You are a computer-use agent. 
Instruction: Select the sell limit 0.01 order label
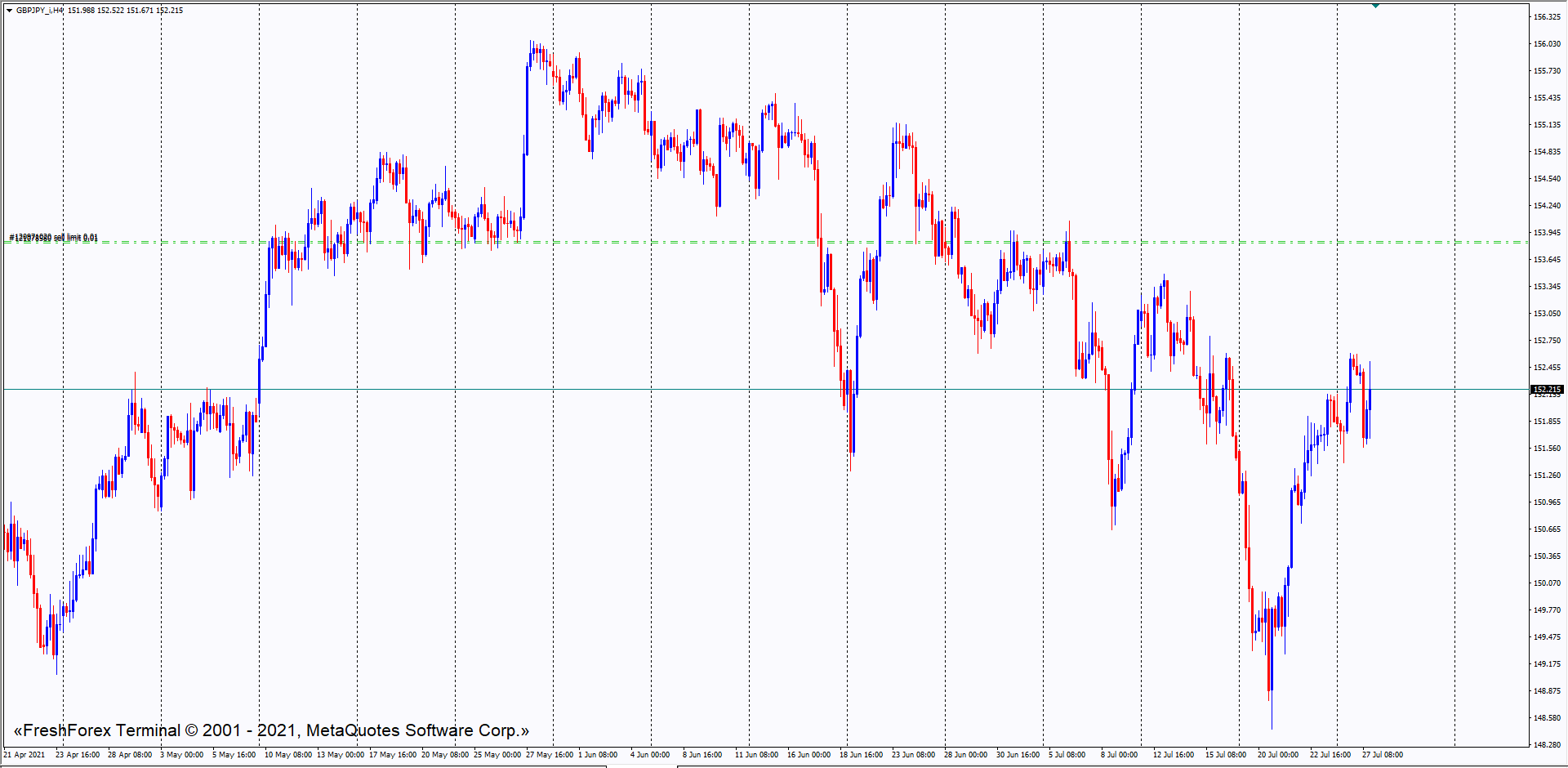pos(54,238)
